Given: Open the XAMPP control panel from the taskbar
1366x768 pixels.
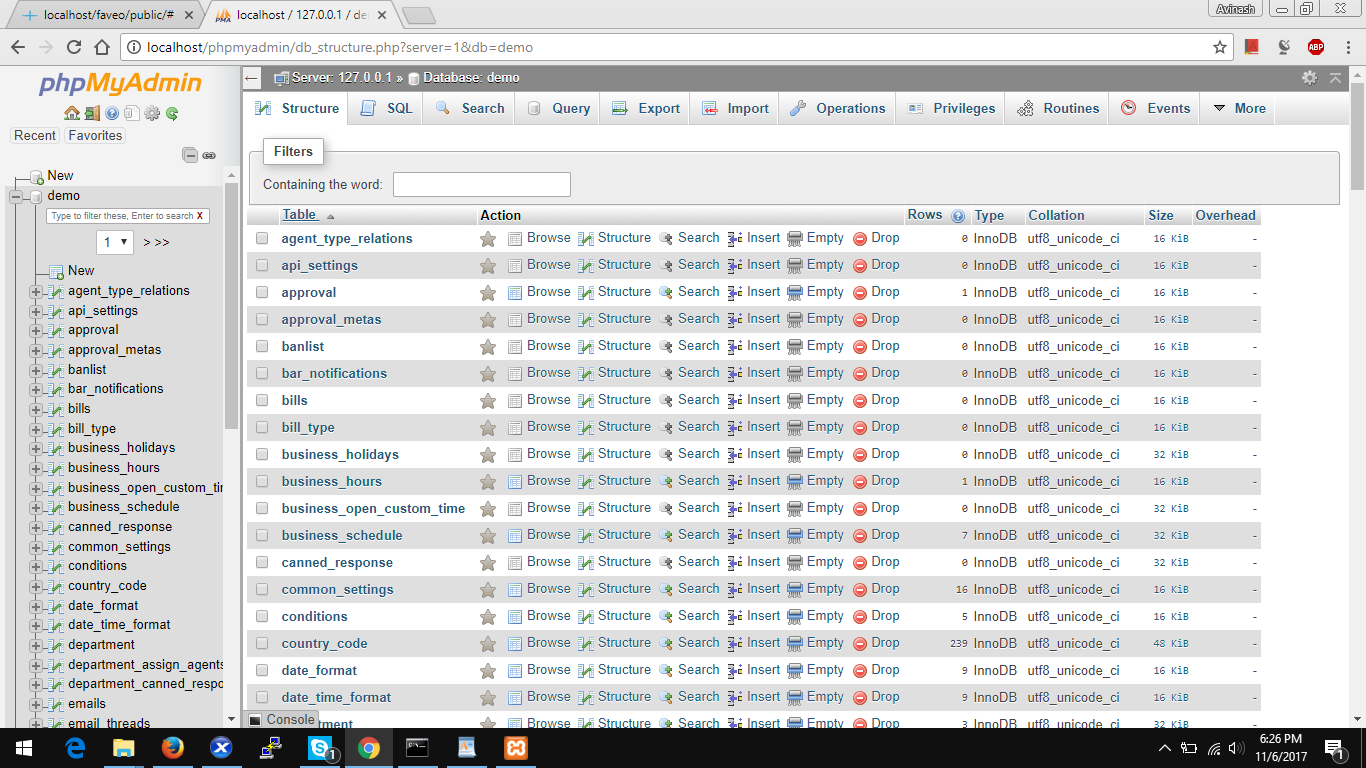Looking at the screenshot, I should [515, 747].
